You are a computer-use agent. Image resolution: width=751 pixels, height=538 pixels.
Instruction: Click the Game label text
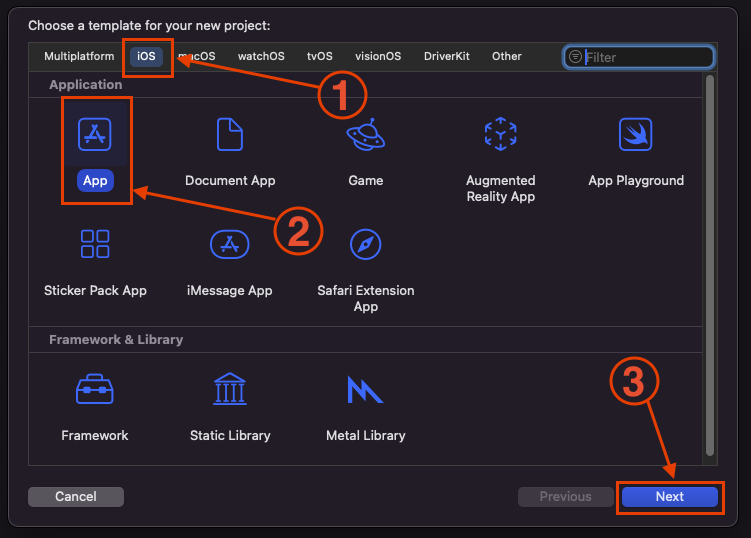point(366,181)
